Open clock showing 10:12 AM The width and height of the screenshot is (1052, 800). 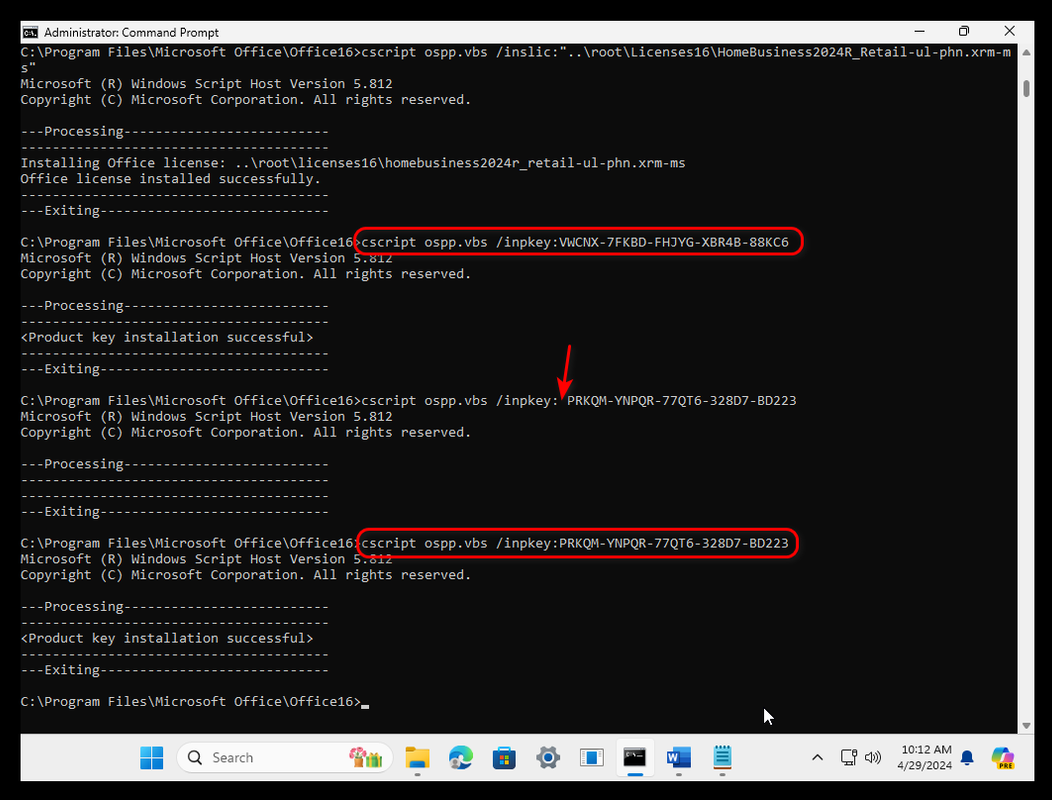coord(926,750)
